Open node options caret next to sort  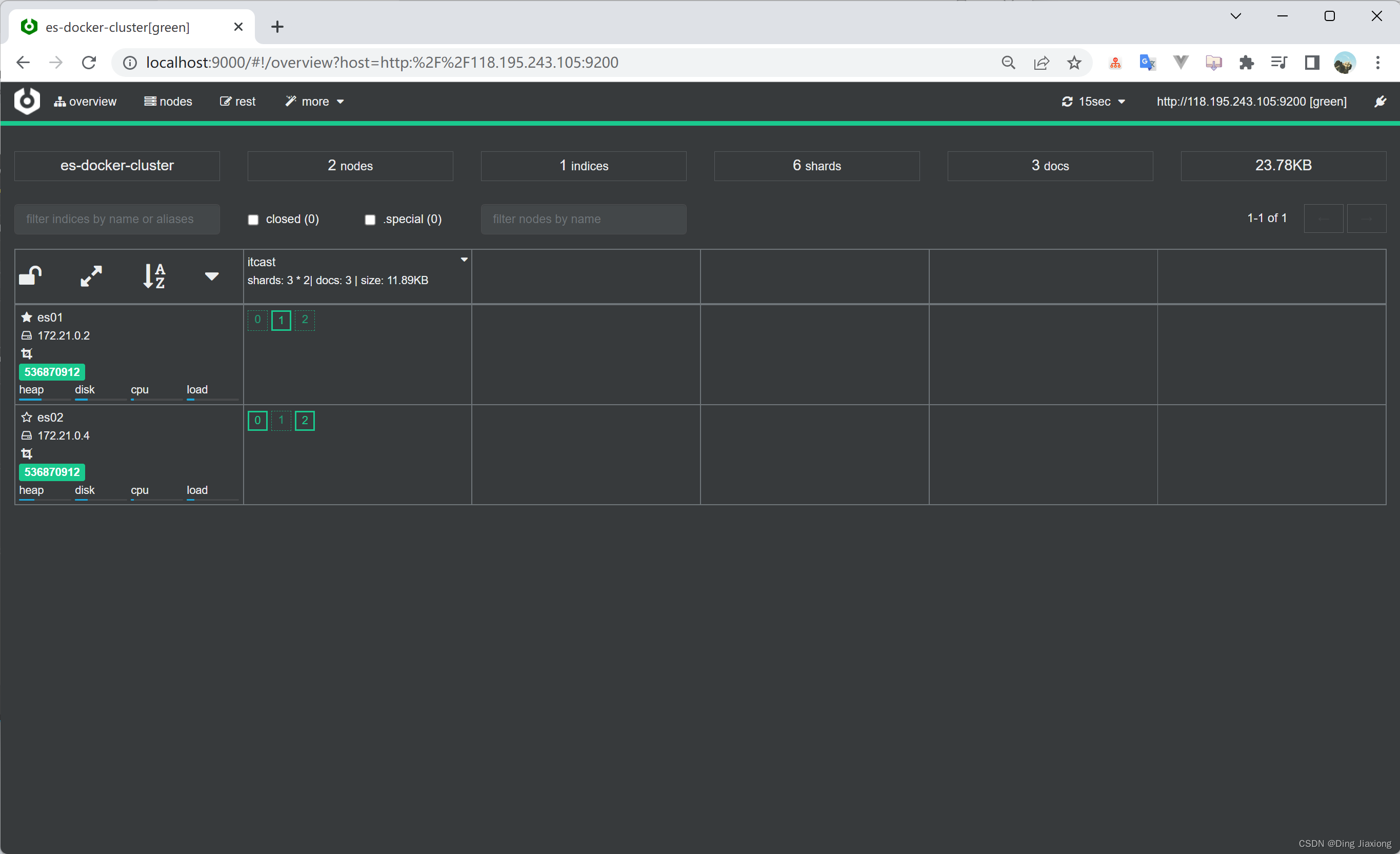211,276
